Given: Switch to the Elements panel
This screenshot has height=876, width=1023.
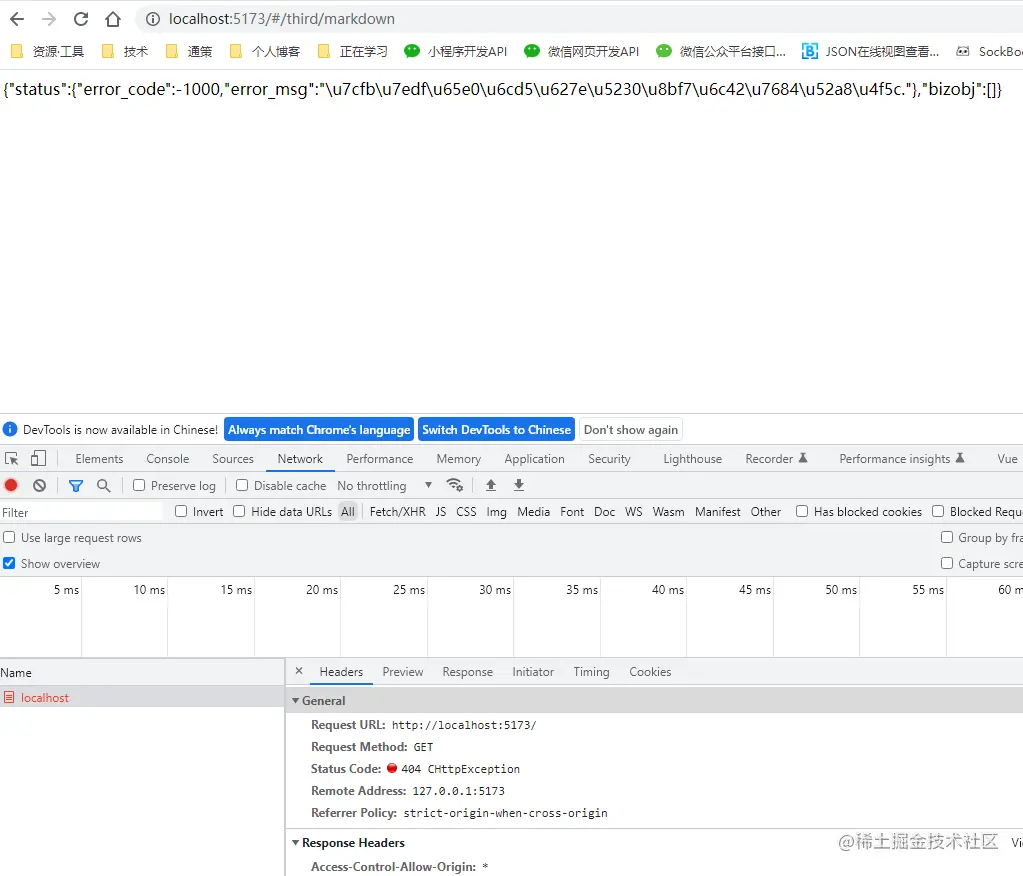Looking at the screenshot, I should click(99, 459).
